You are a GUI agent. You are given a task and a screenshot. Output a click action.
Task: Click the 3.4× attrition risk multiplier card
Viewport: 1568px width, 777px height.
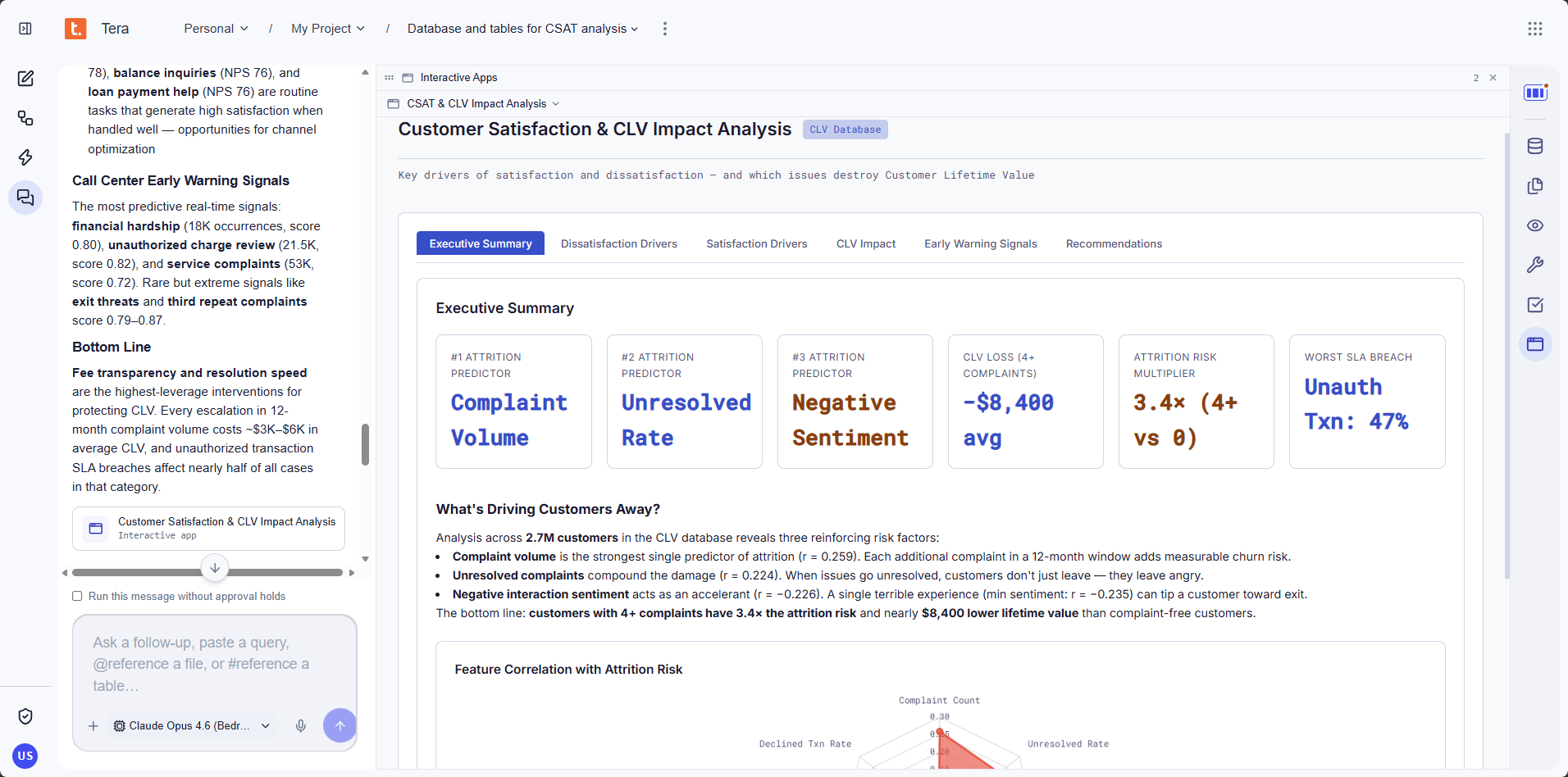1197,402
